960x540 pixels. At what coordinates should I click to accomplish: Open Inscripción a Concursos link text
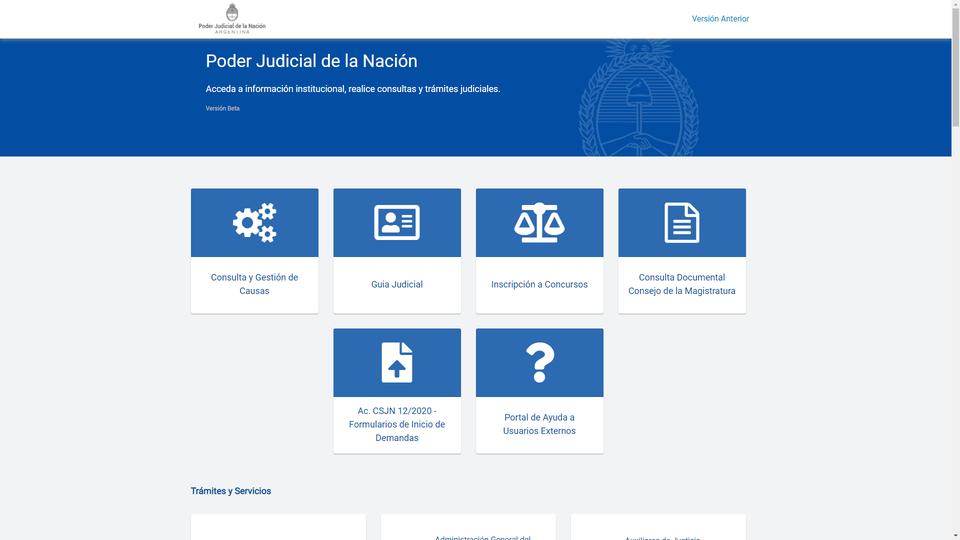pyautogui.click(x=539, y=284)
